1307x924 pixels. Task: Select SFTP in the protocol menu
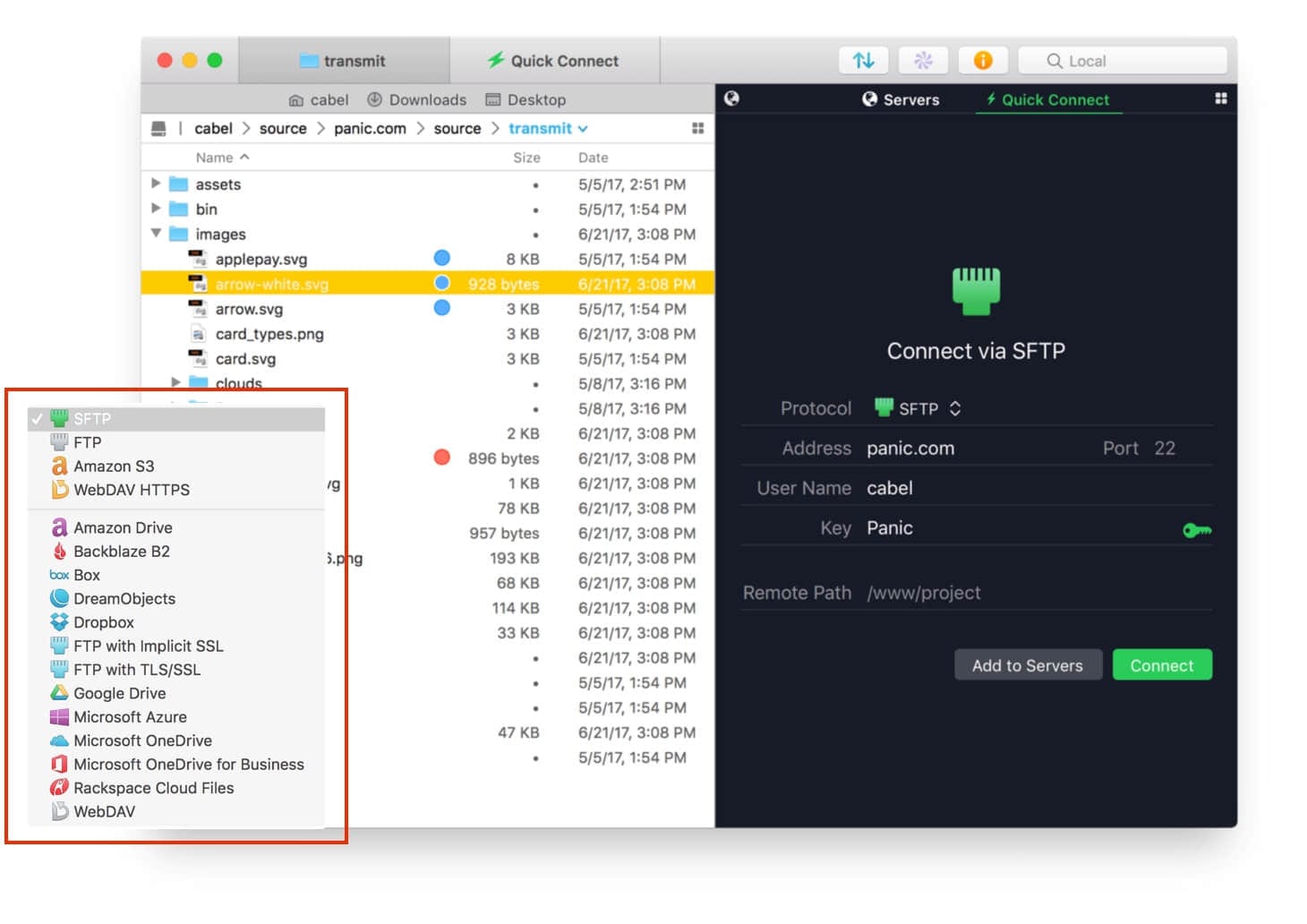(x=176, y=418)
